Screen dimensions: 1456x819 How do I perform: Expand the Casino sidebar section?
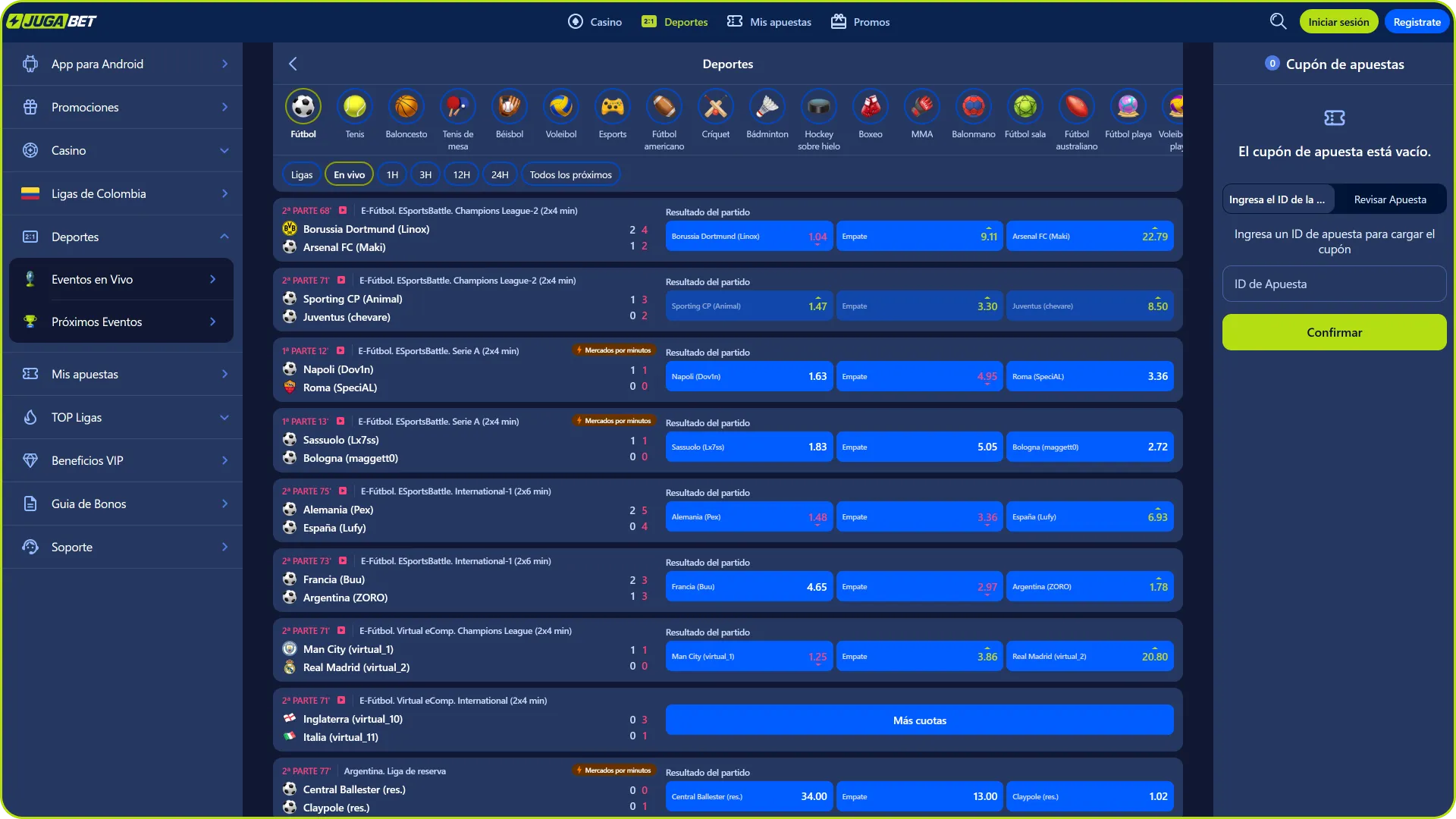[123, 150]
